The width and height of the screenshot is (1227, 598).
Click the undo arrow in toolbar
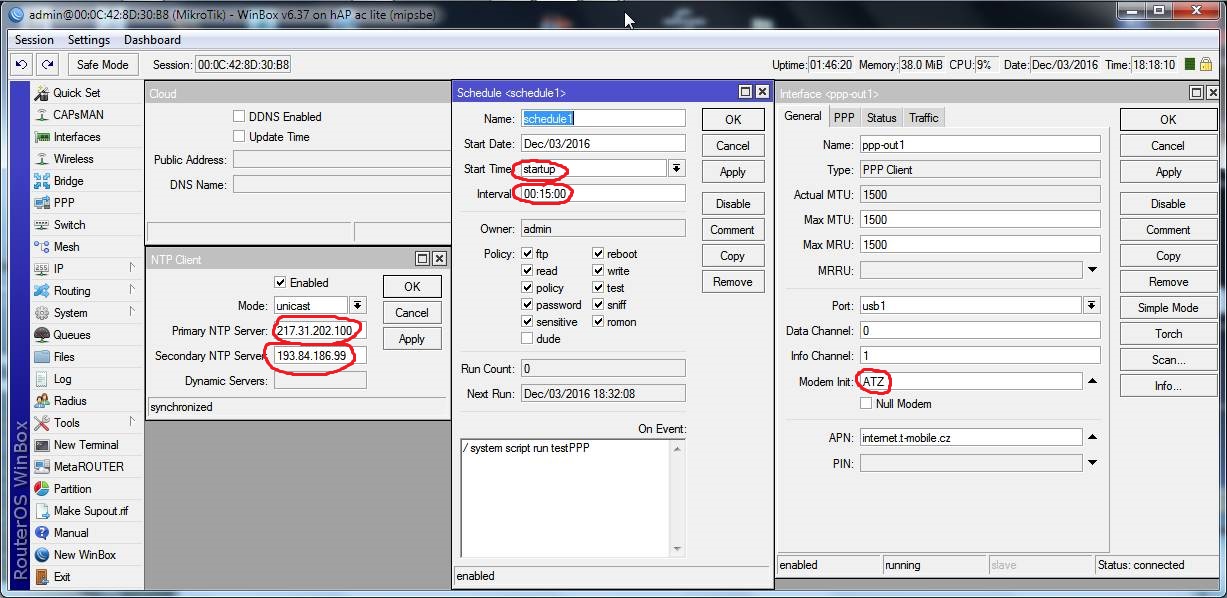pos(22,64)
